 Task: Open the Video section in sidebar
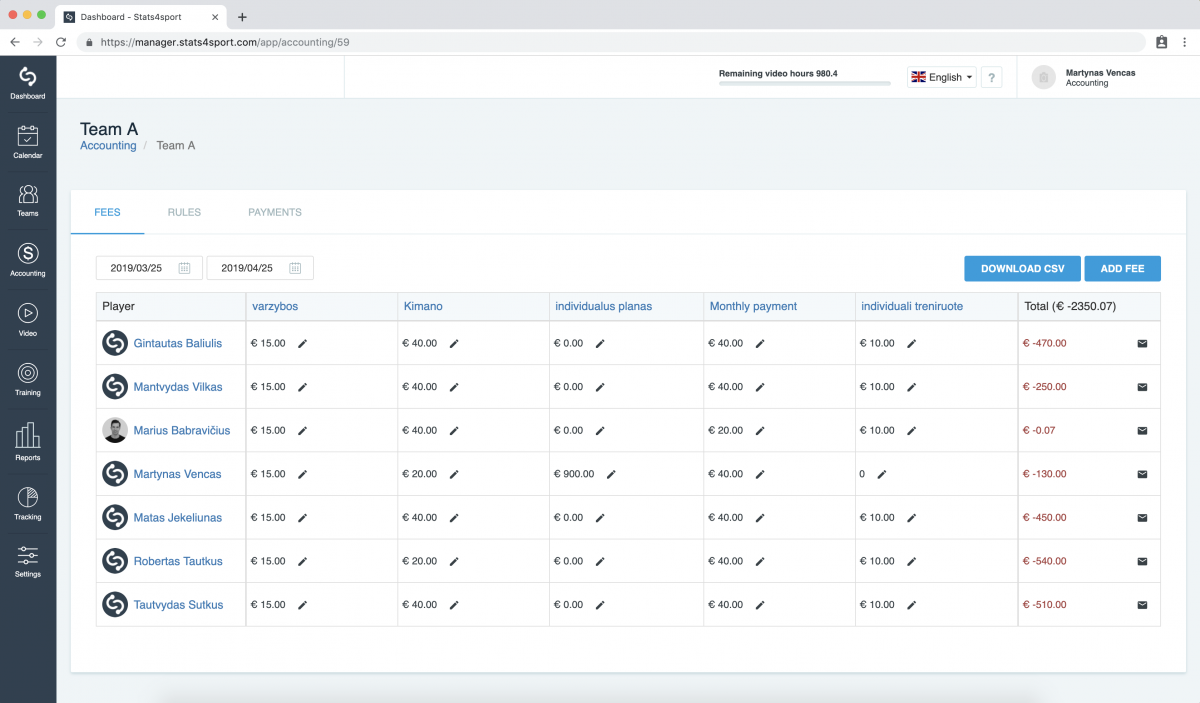pos(28,319)
